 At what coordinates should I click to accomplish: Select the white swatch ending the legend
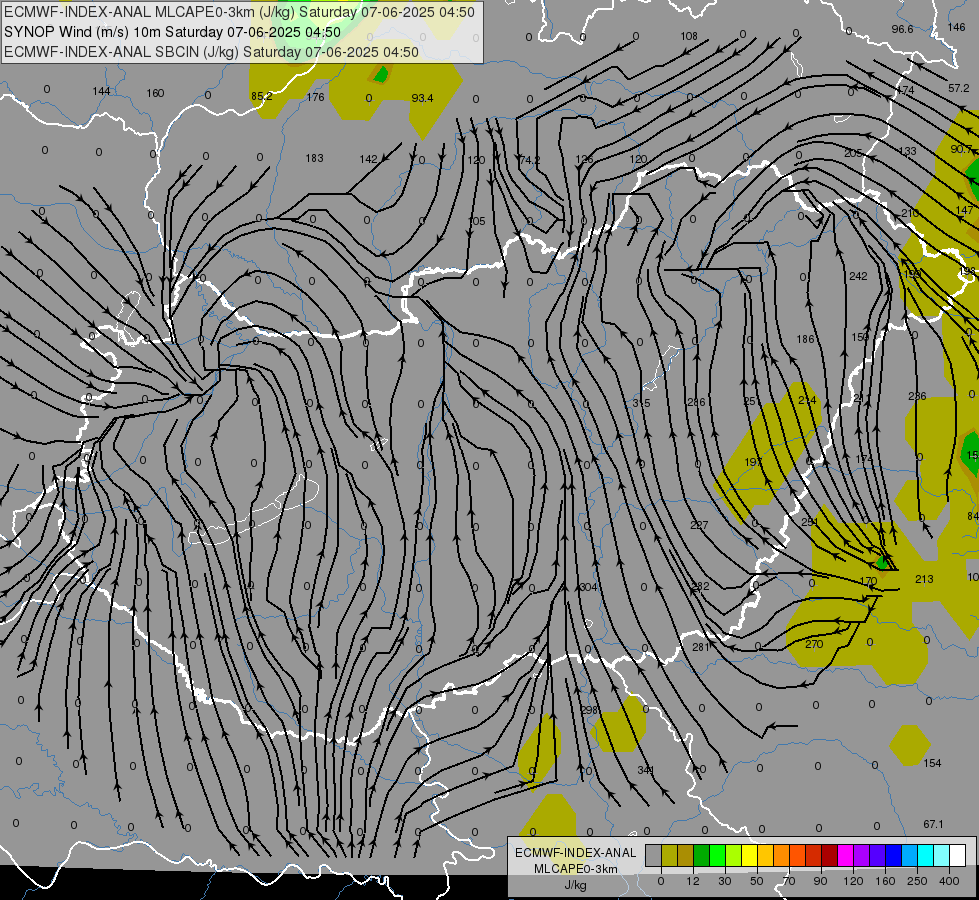(x=957, y=855)
